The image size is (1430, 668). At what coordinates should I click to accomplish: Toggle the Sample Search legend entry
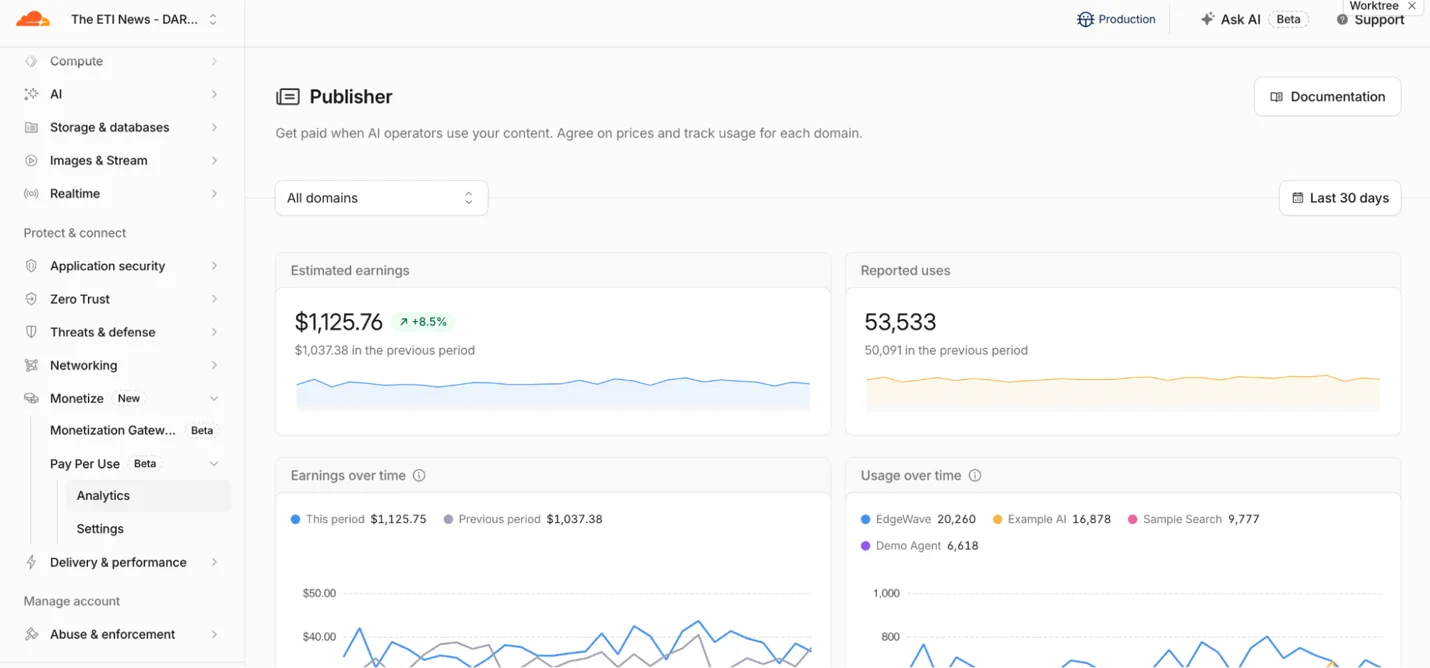click(x=1193, y=520)
